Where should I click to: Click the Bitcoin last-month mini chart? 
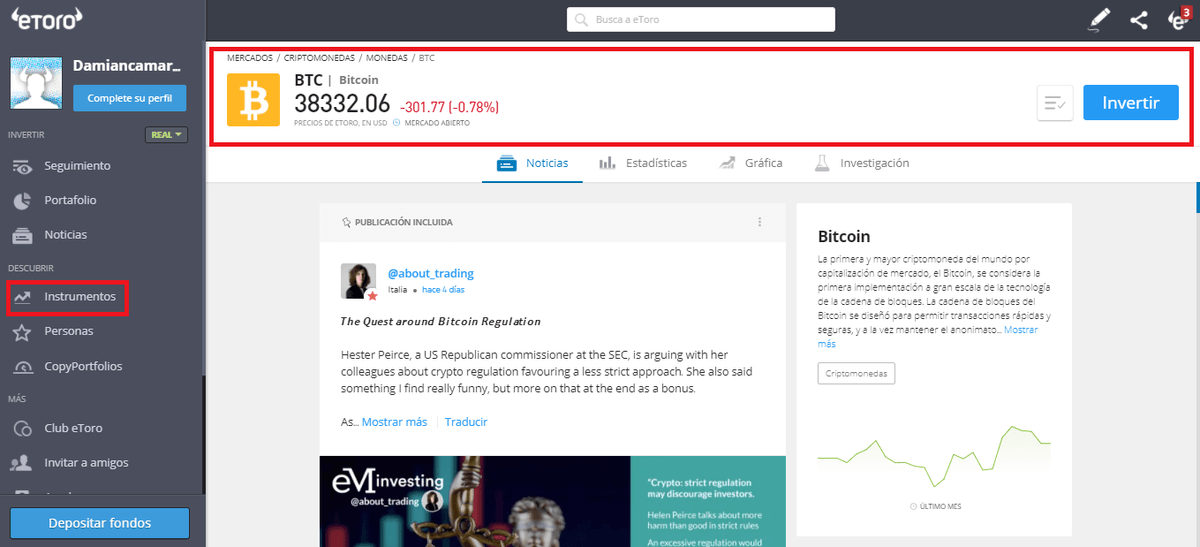[x=934, y=457]
